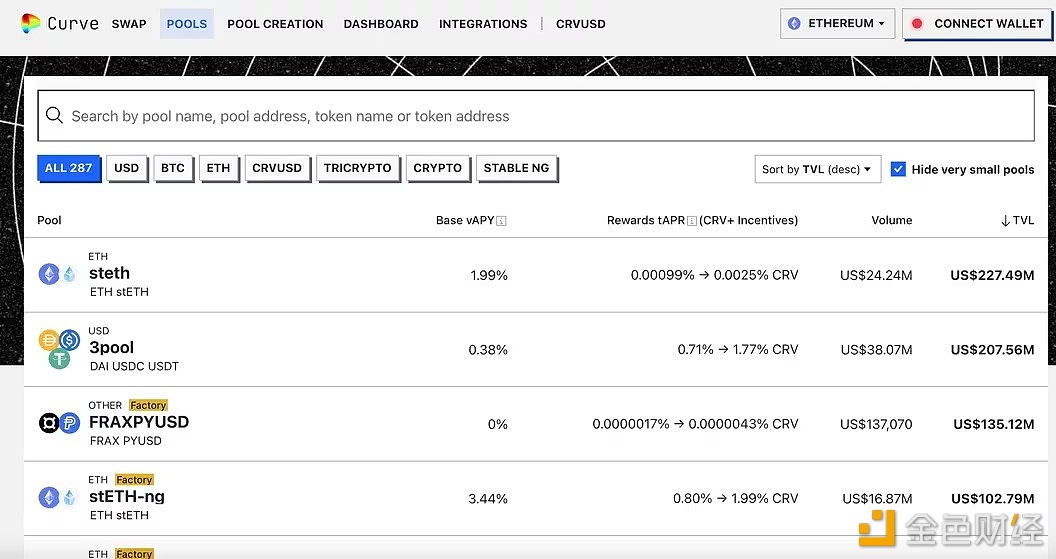The height and width of the screenshot is (559, 1056).
Task: Click the steth pool ETH token icon
Action: [x=48, y=274]
